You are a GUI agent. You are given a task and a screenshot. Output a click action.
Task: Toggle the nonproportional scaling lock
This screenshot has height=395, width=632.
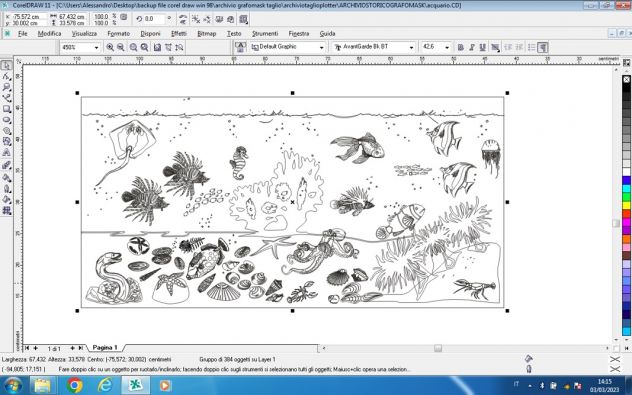pos(124,17)
